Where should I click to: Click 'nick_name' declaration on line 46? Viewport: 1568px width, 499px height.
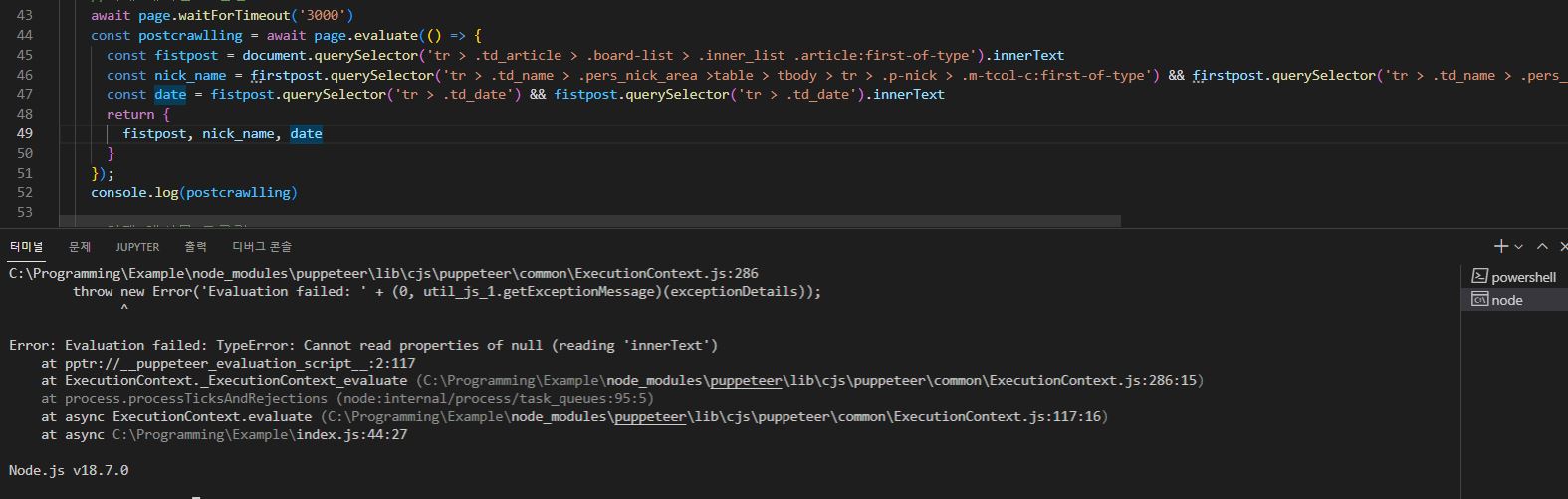point(190,75)
